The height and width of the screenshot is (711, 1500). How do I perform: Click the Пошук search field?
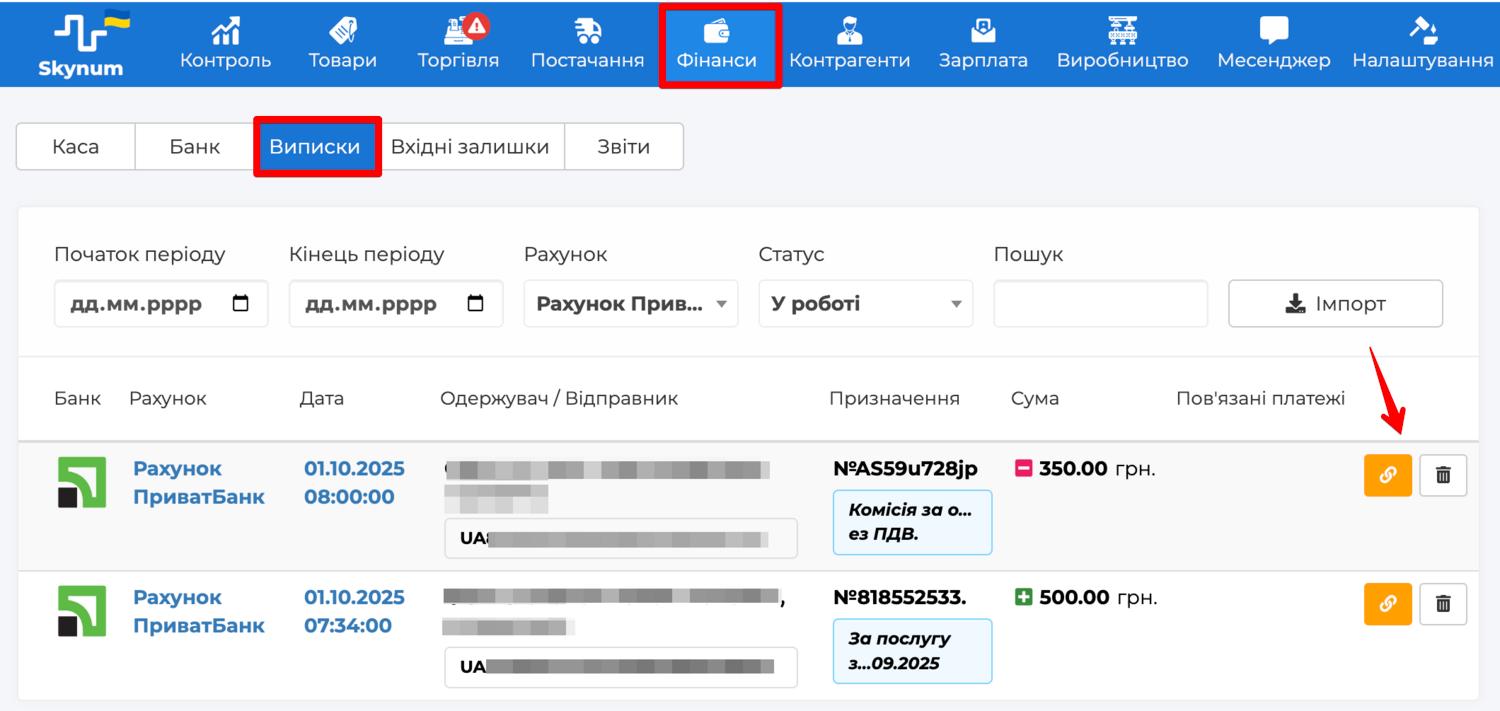click(1100, 304)
